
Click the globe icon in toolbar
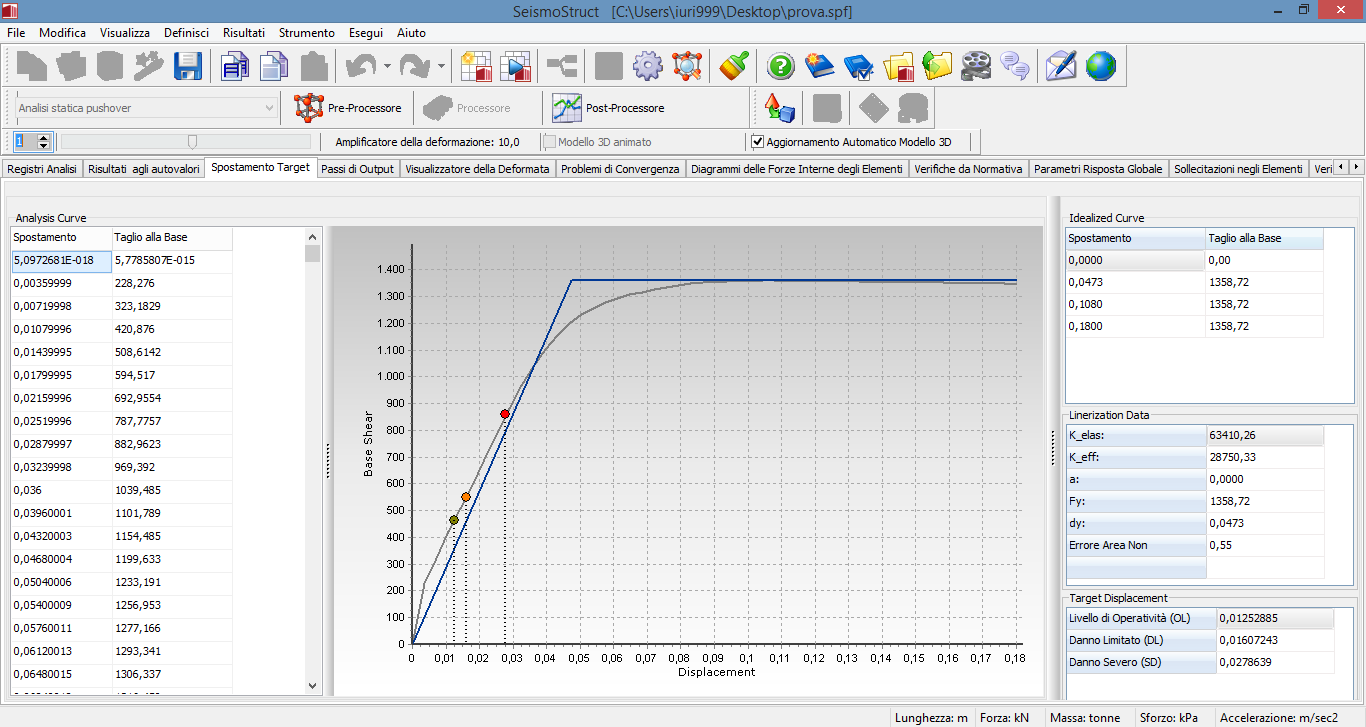tap(1100, 67)
